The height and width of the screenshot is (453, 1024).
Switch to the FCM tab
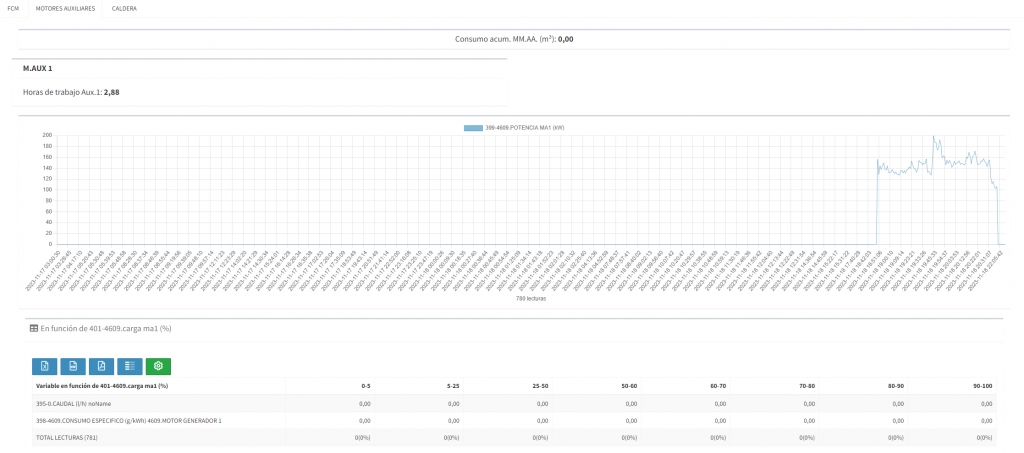(x=13, y=8)
